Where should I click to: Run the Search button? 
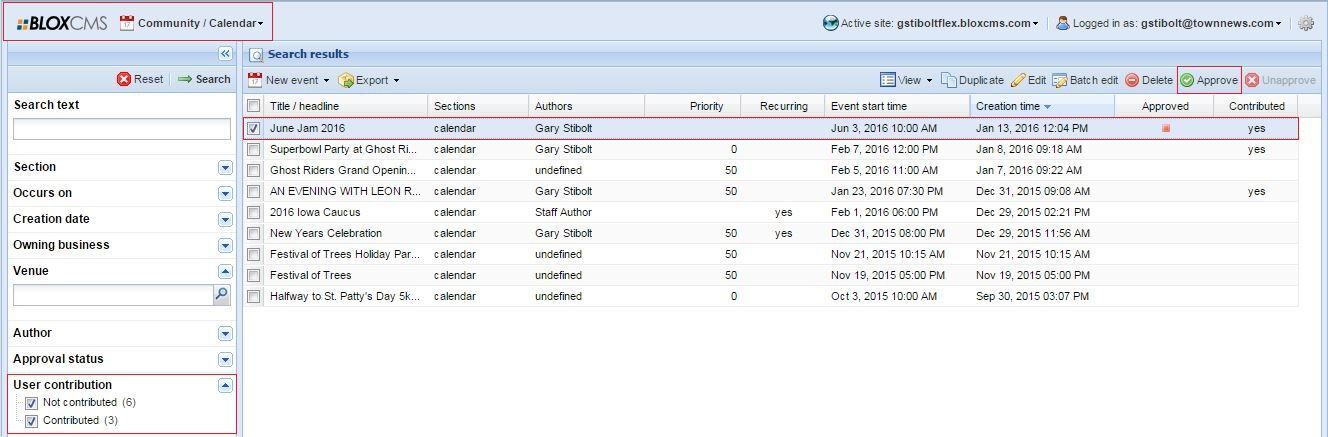[204, 79]
